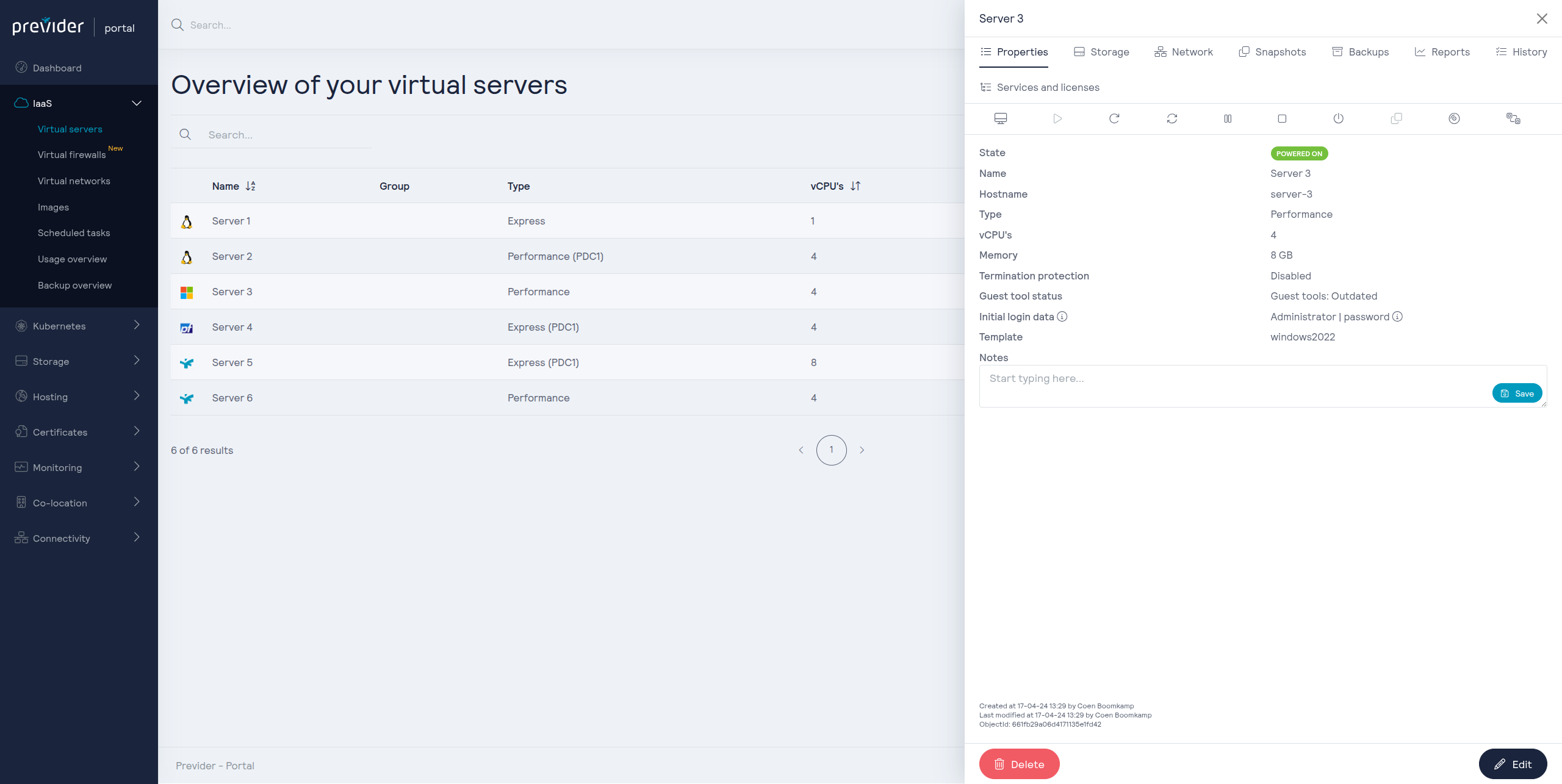1562x784 pixels.
Task: Click the mount disc ISO icon
Action: [1454, 118]
